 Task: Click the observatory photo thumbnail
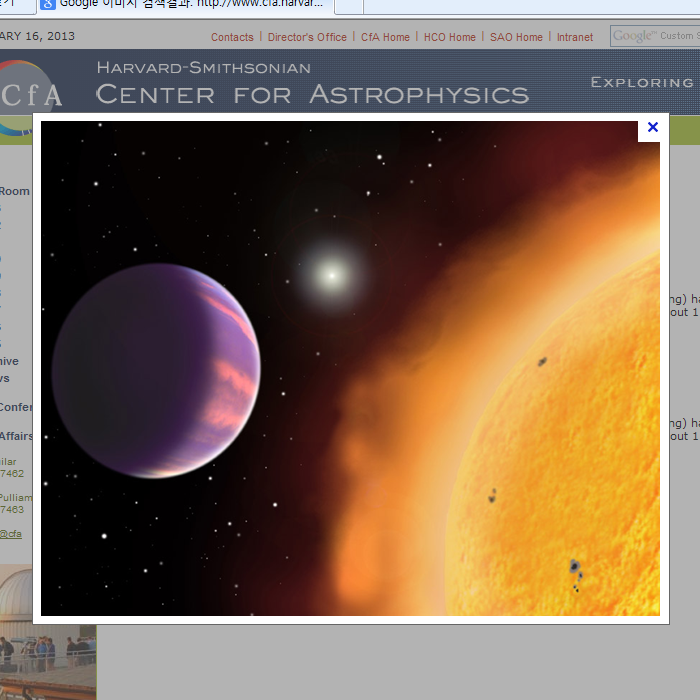click(48, 632)
